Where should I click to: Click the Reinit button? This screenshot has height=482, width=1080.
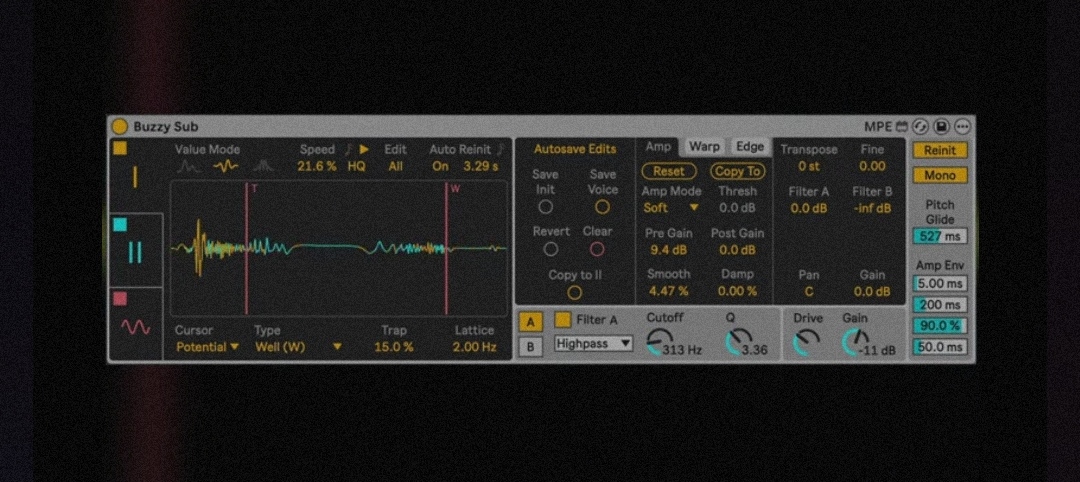(x=940, y=150)
